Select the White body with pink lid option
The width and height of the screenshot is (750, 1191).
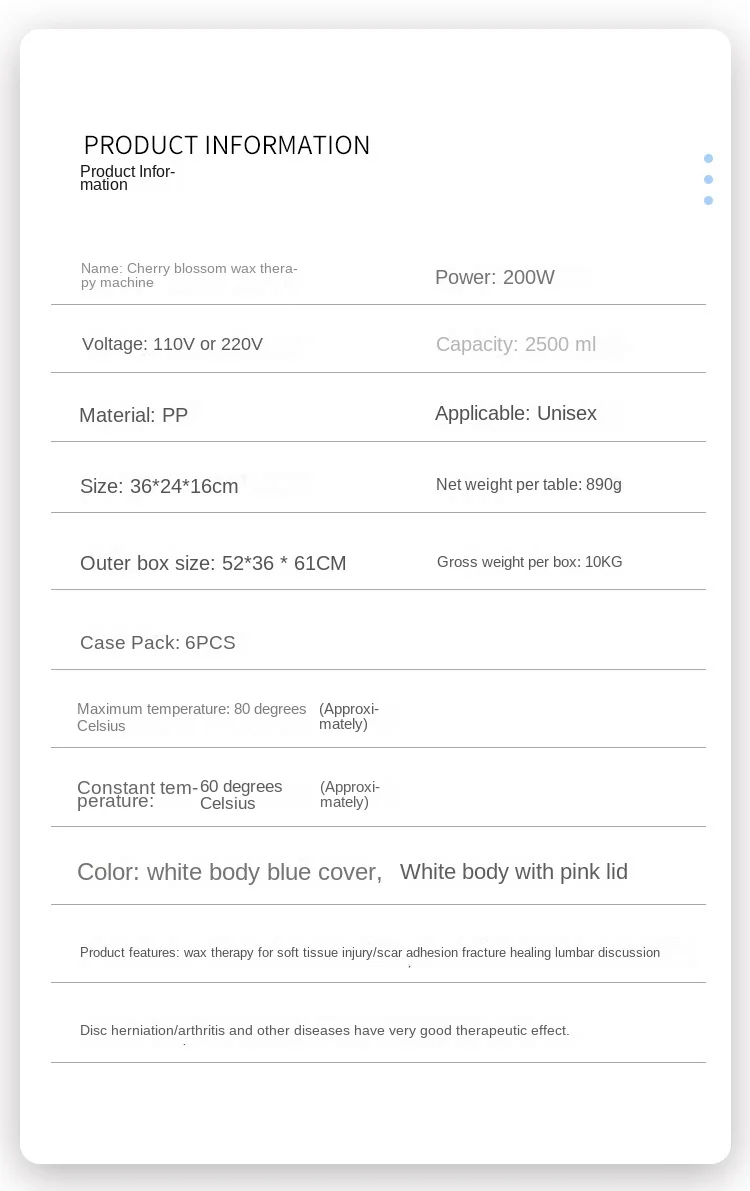tap(513, 871)
